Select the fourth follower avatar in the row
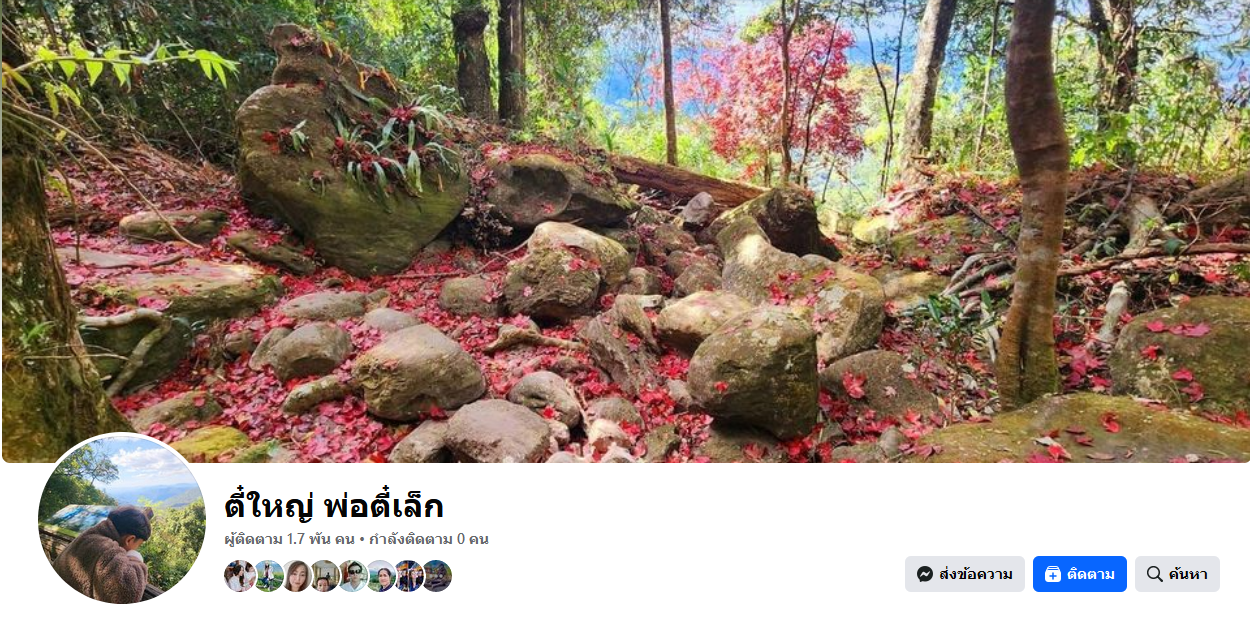Viewport: 1250px width, 617px height. coord(324,576)
